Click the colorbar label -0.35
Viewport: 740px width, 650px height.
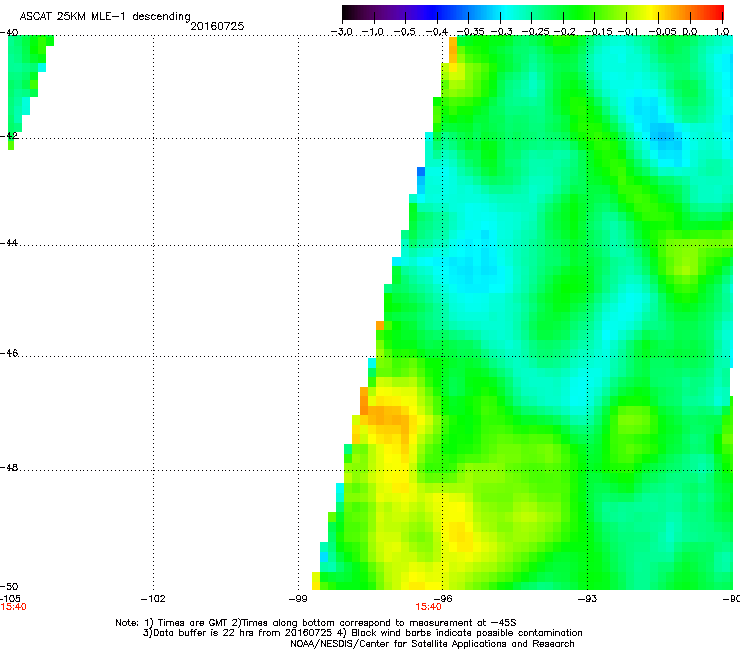[471, 32]
